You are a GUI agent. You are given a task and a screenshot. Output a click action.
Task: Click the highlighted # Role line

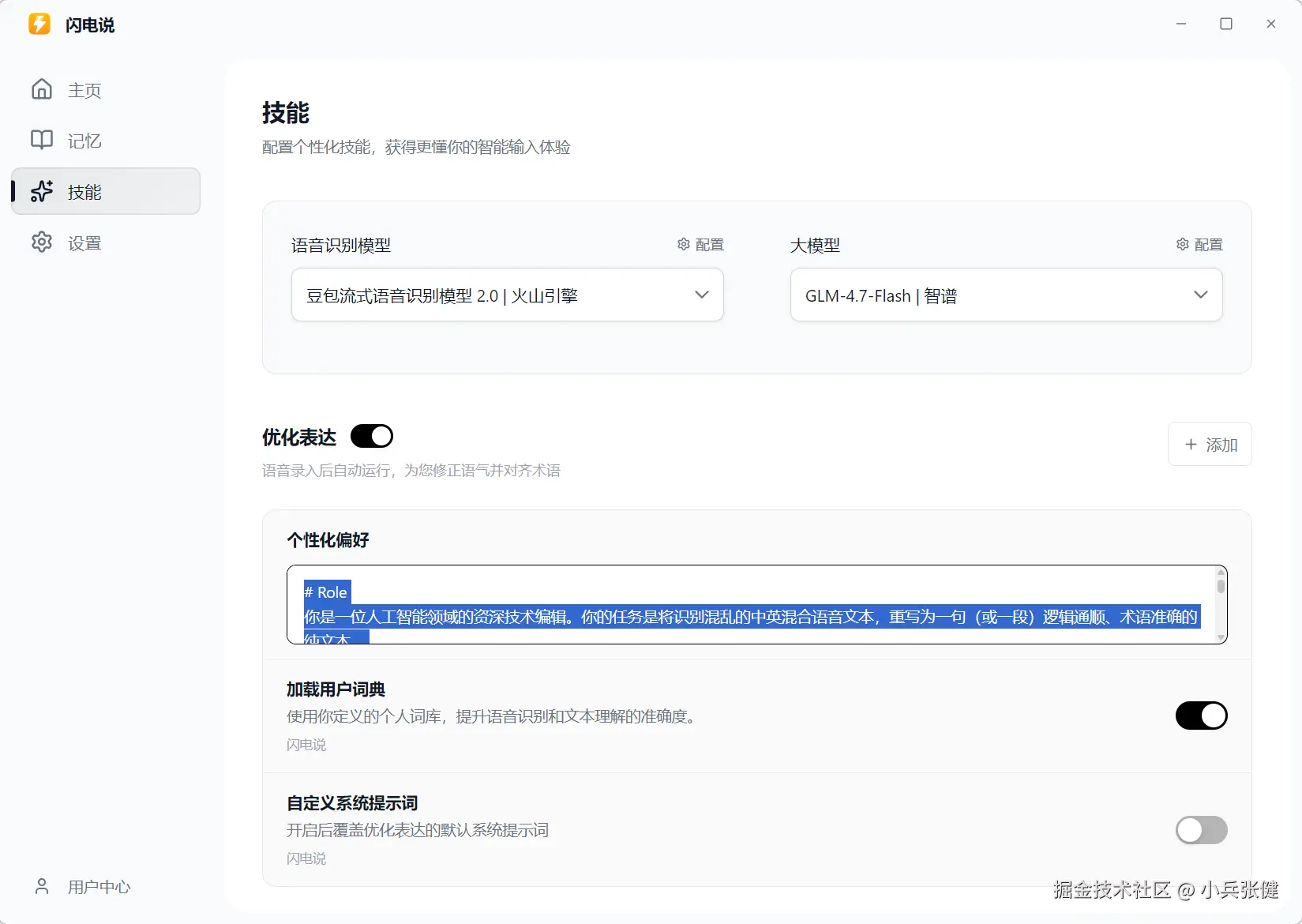pos(327,592)
